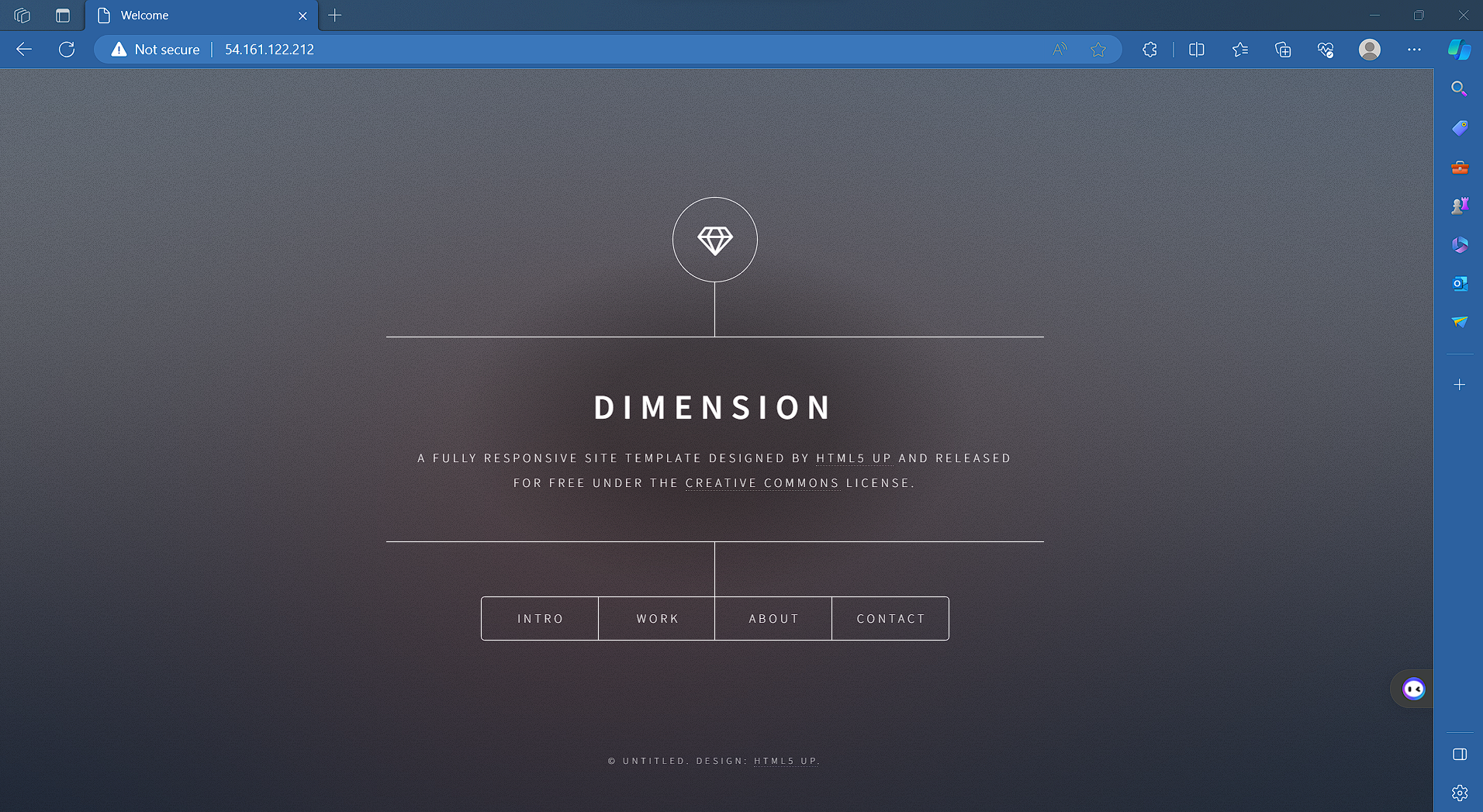Open the CONTACT navigation item
The height and width of the screenshot is (812, 1483).
[890, 618]
